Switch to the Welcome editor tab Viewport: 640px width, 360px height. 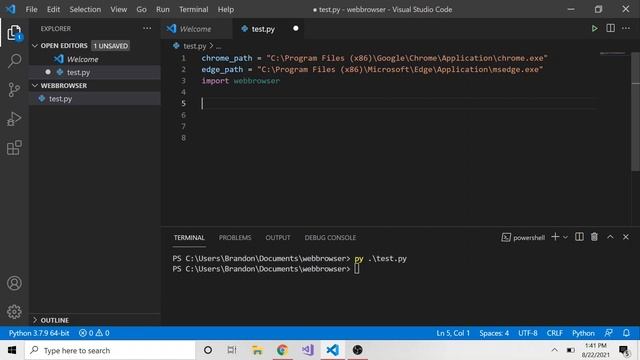coord(197,29)
